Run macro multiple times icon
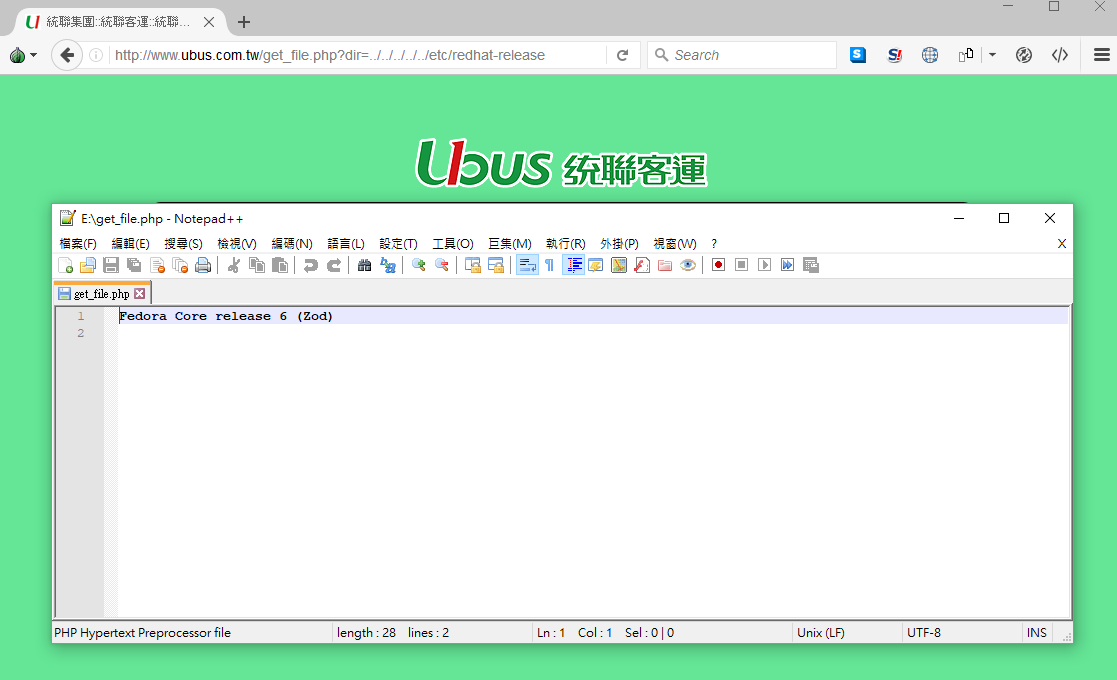Viewport: 1117px width, 680px height. point(787,266)
